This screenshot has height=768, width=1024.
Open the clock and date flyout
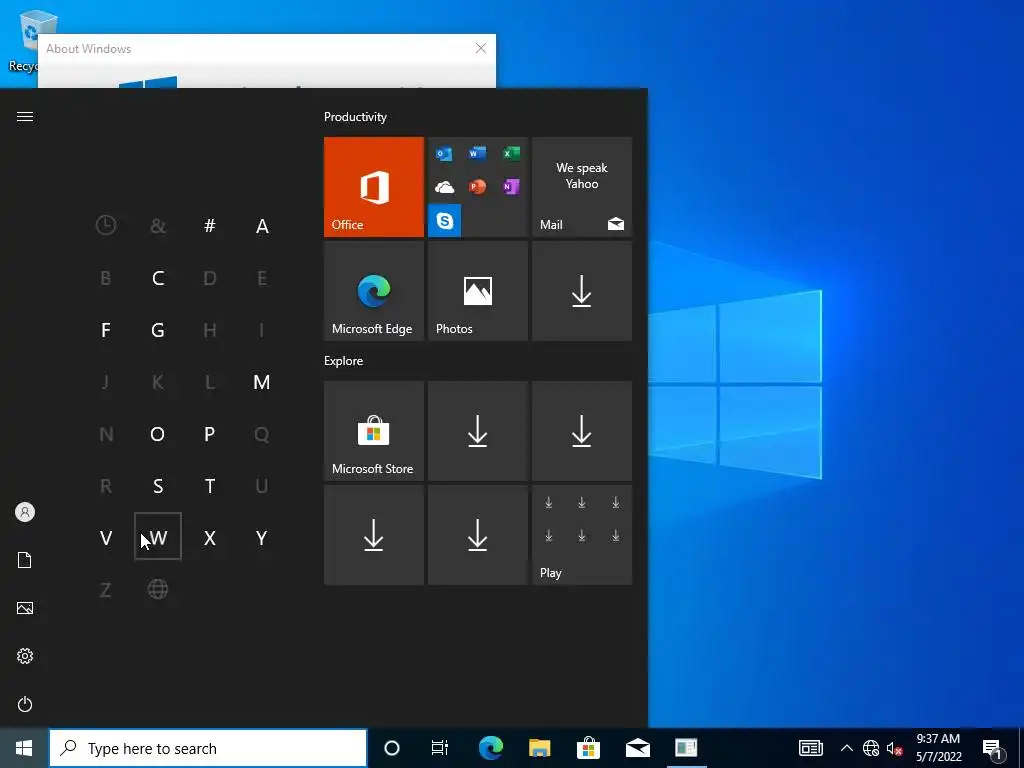[x=938, y=748]
